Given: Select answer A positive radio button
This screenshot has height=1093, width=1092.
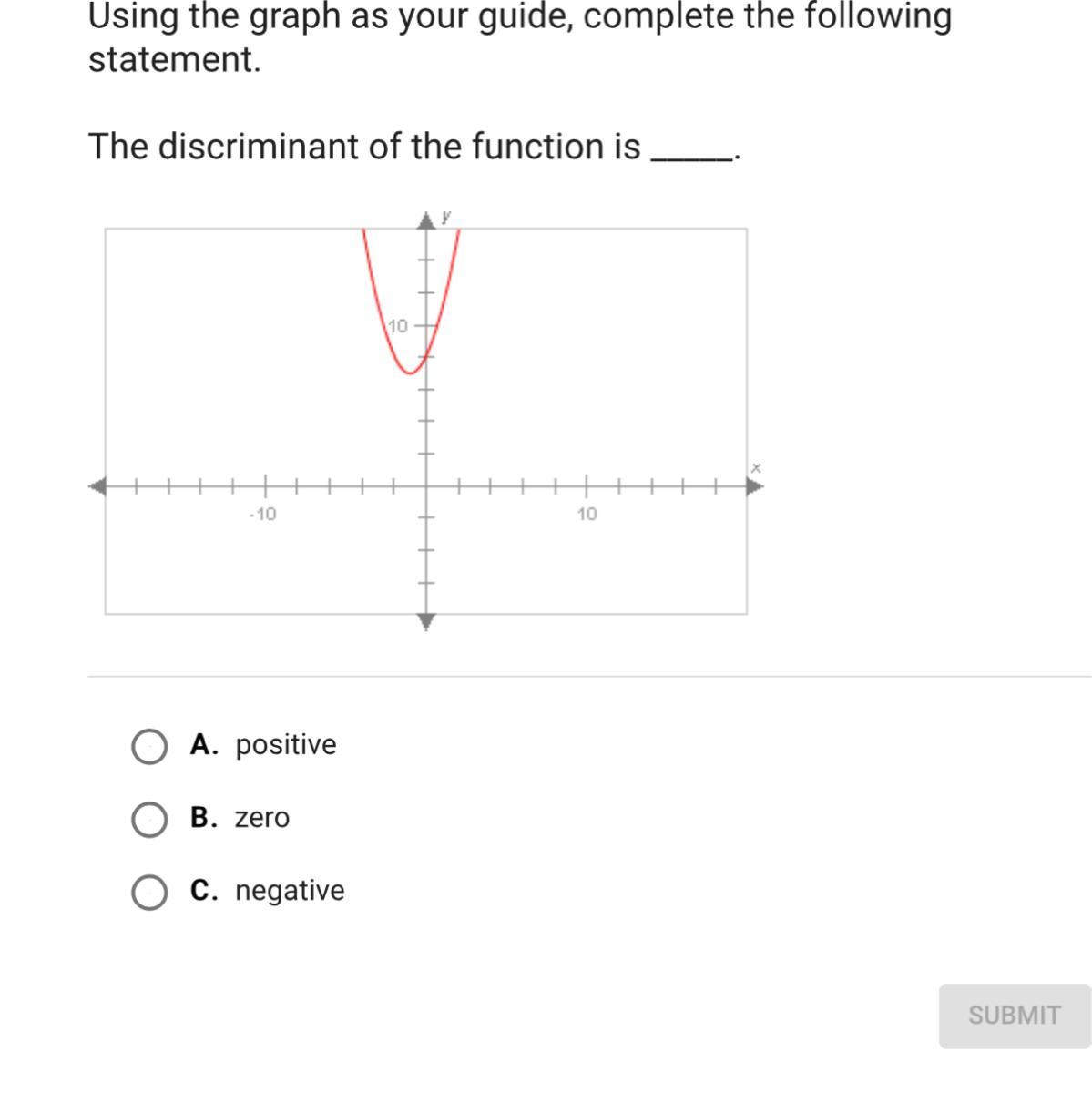Looking at the screenshot, I should point(149,747).
